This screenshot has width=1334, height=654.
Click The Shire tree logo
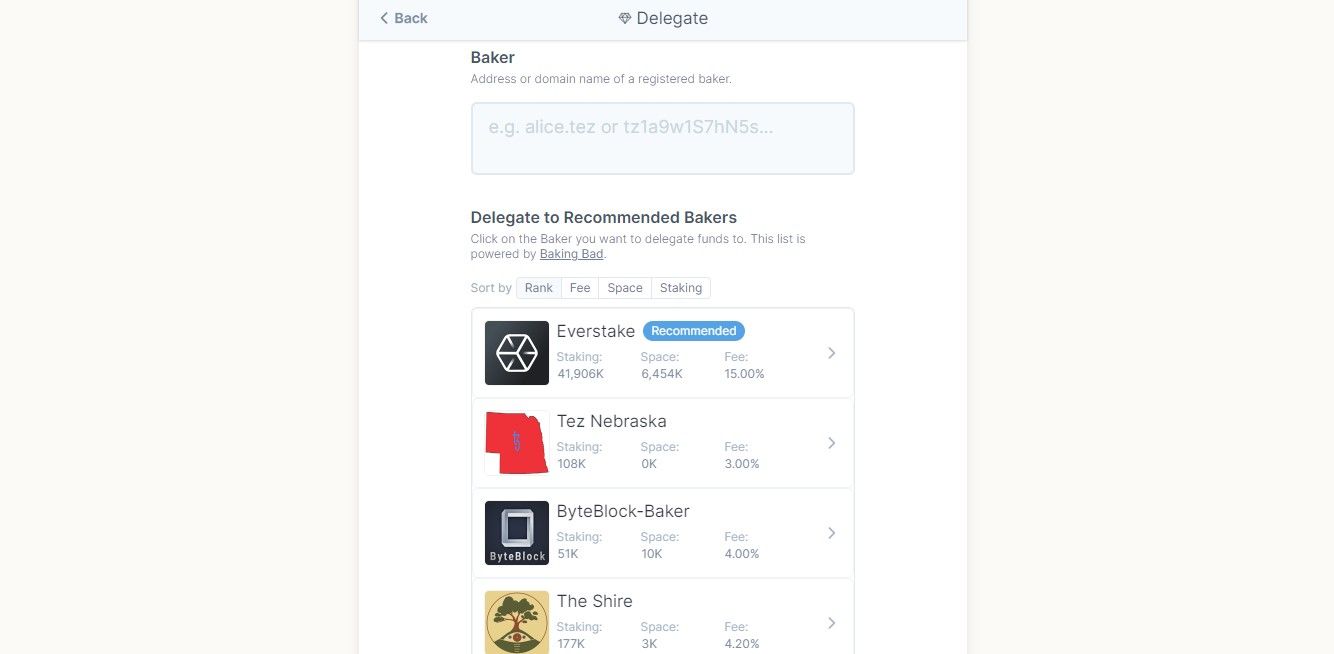coord(517,622)
